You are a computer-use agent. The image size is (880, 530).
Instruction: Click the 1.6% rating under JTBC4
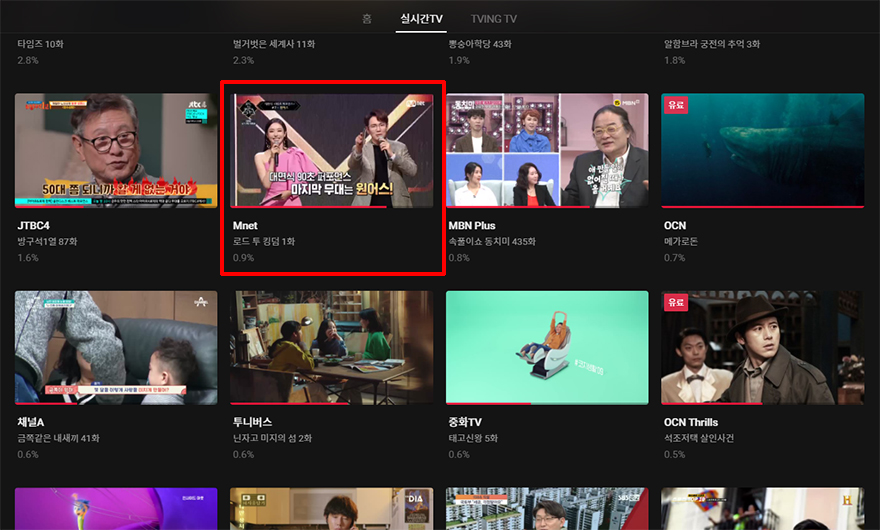28,258
